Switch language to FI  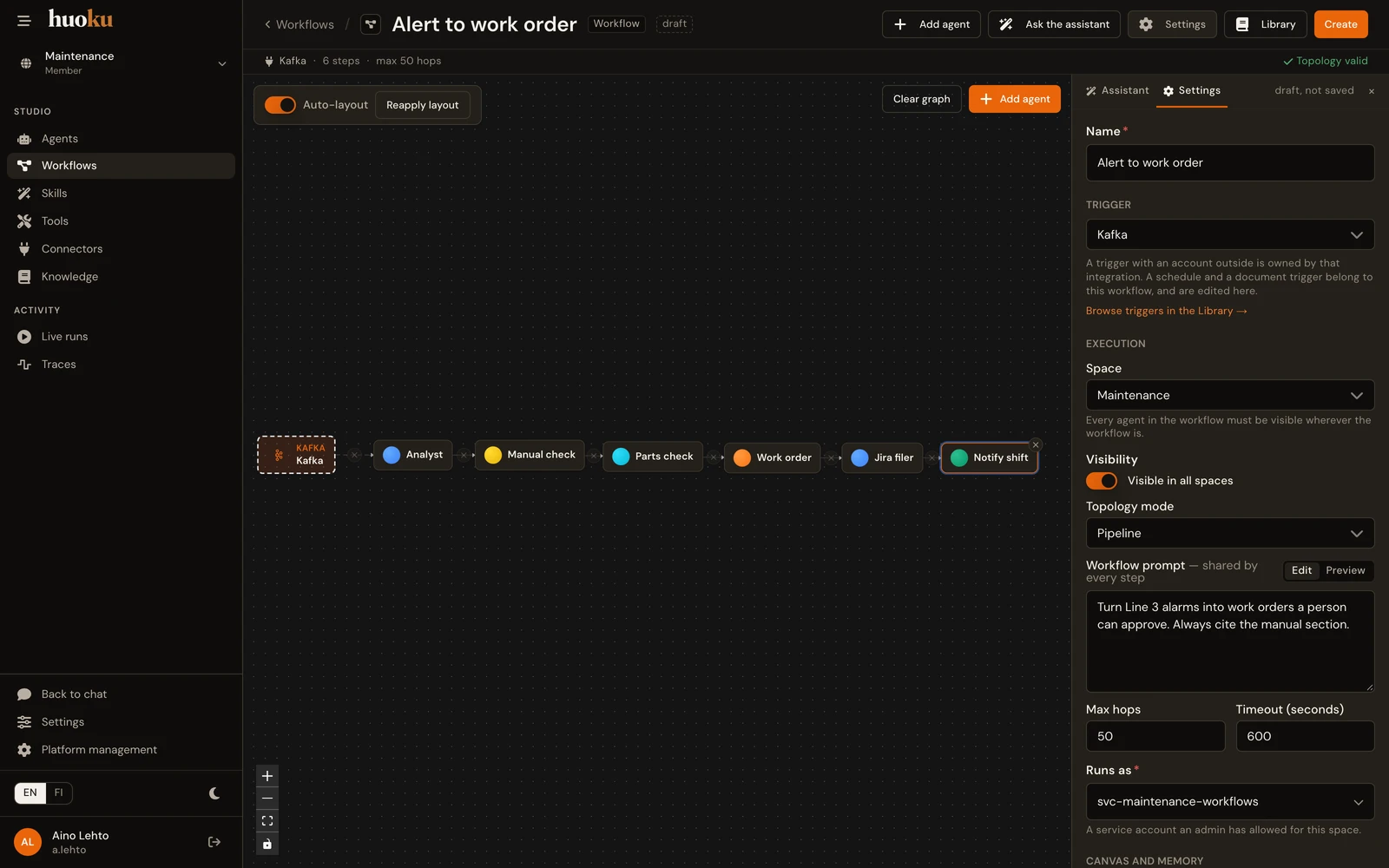pyautogui.click(x=59, y=793)
